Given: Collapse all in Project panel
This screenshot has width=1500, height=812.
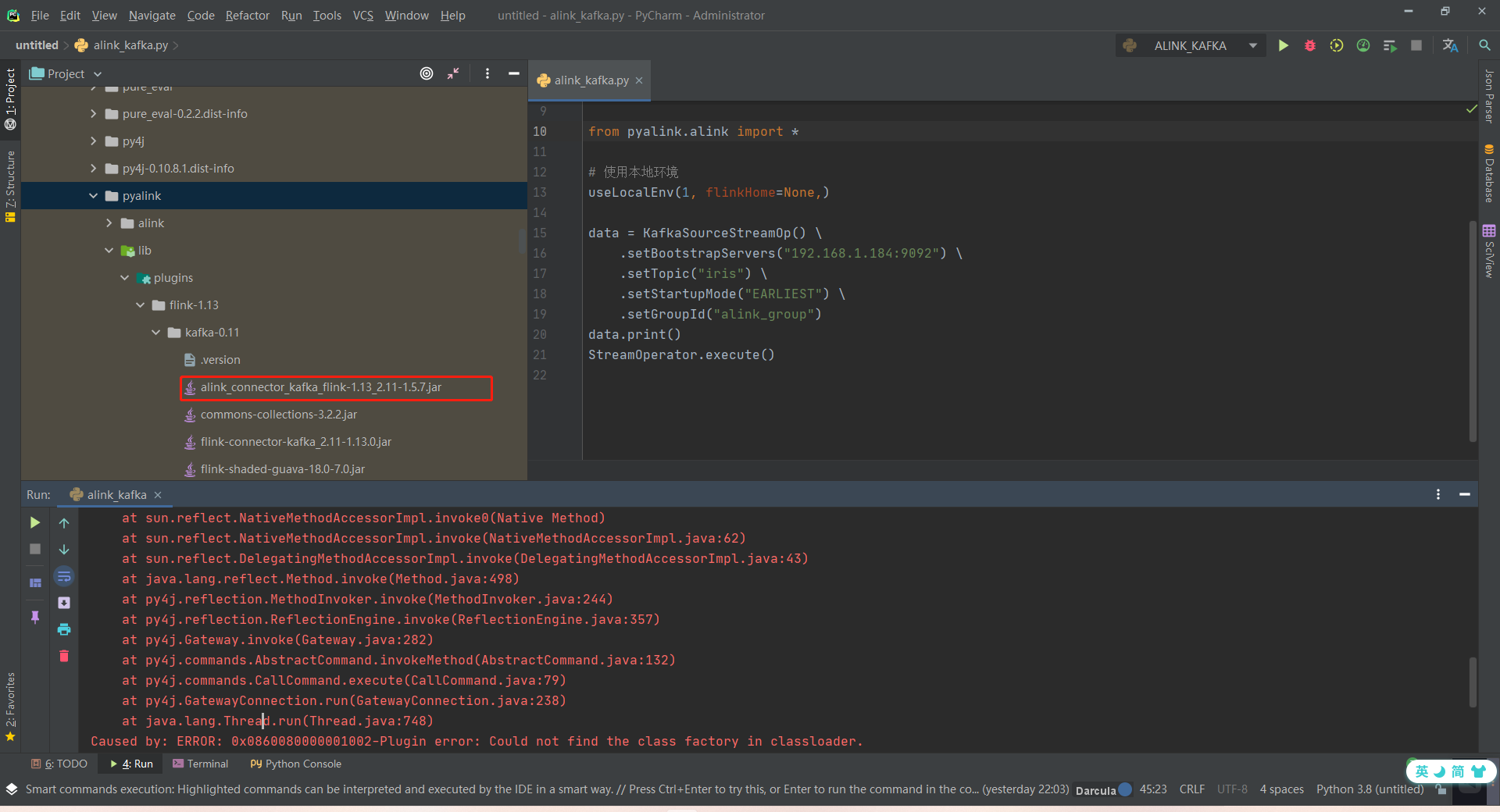Looking at the screenshot, I should (x=453, y=73).
